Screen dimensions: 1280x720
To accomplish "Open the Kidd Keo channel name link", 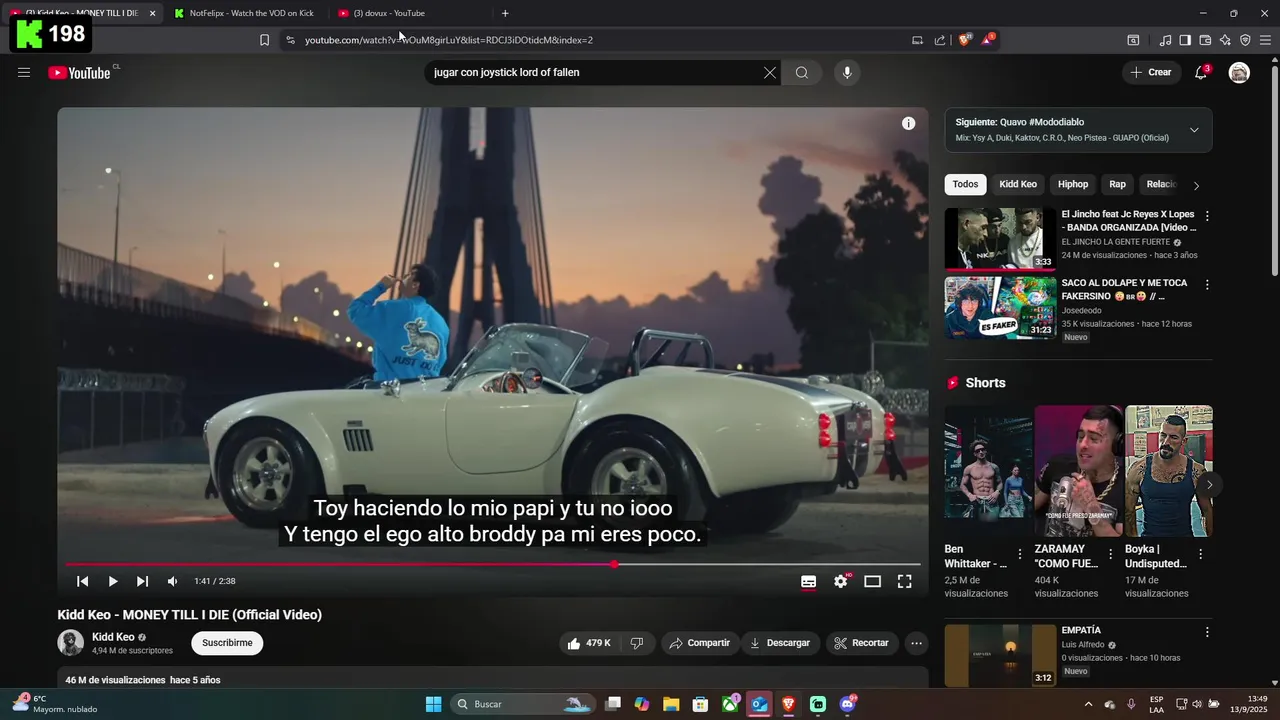I will 113,637.
